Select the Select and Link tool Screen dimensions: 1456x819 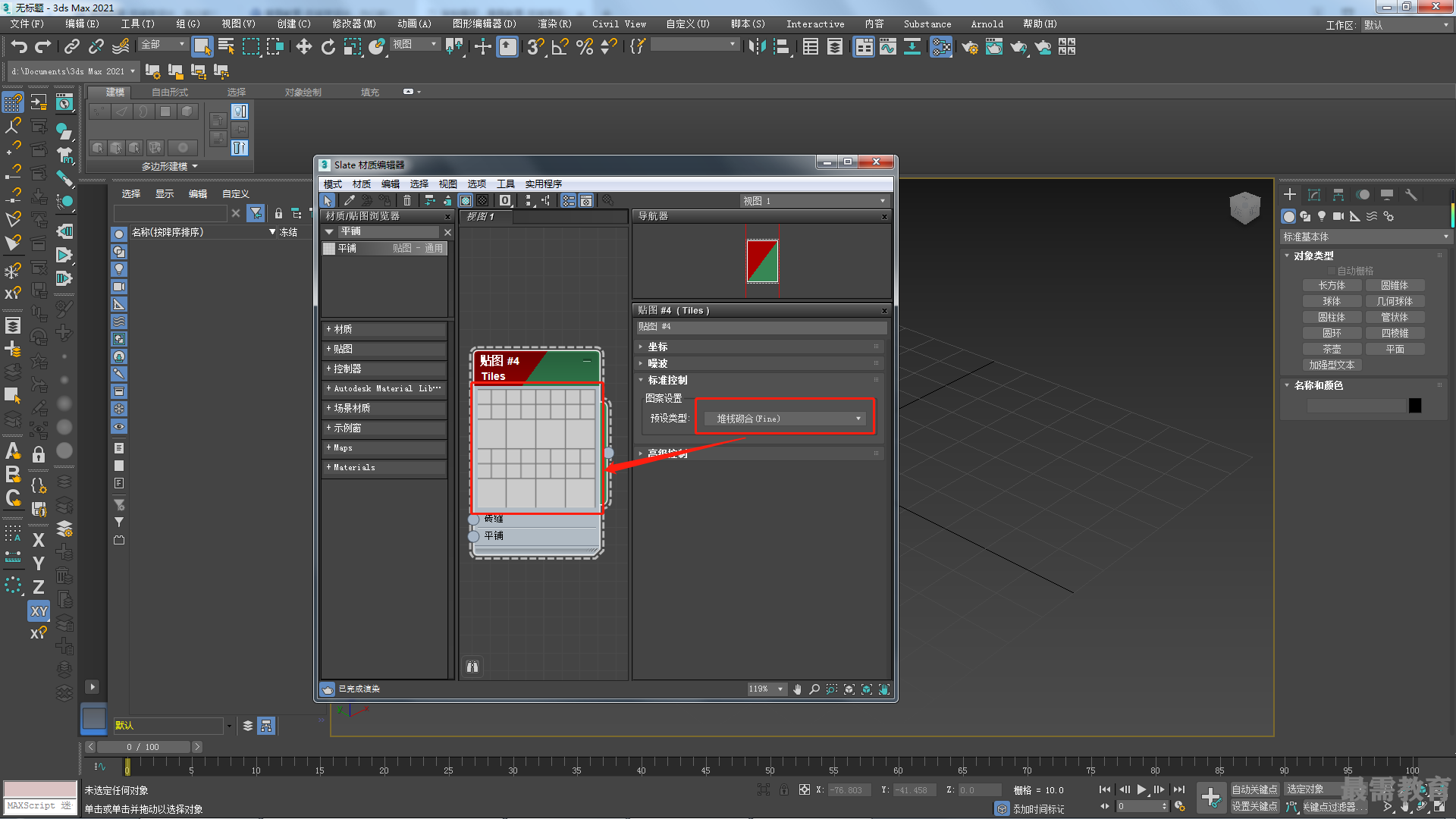(72, 47)
